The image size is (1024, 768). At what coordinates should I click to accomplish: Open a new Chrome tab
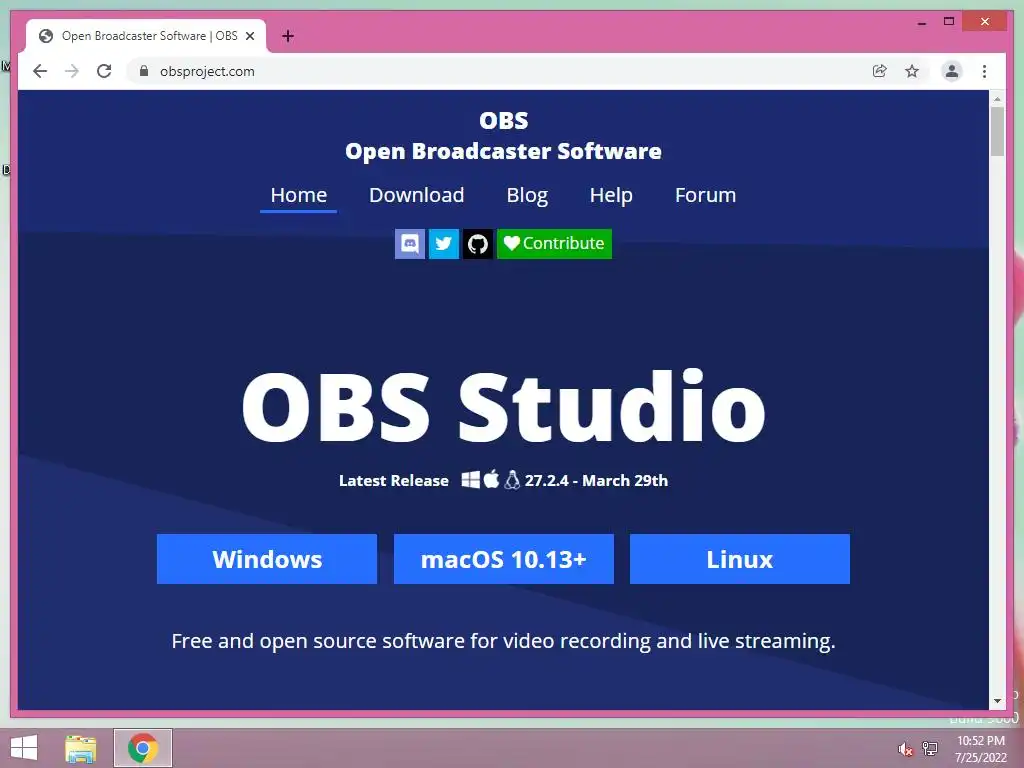point(288,36)
